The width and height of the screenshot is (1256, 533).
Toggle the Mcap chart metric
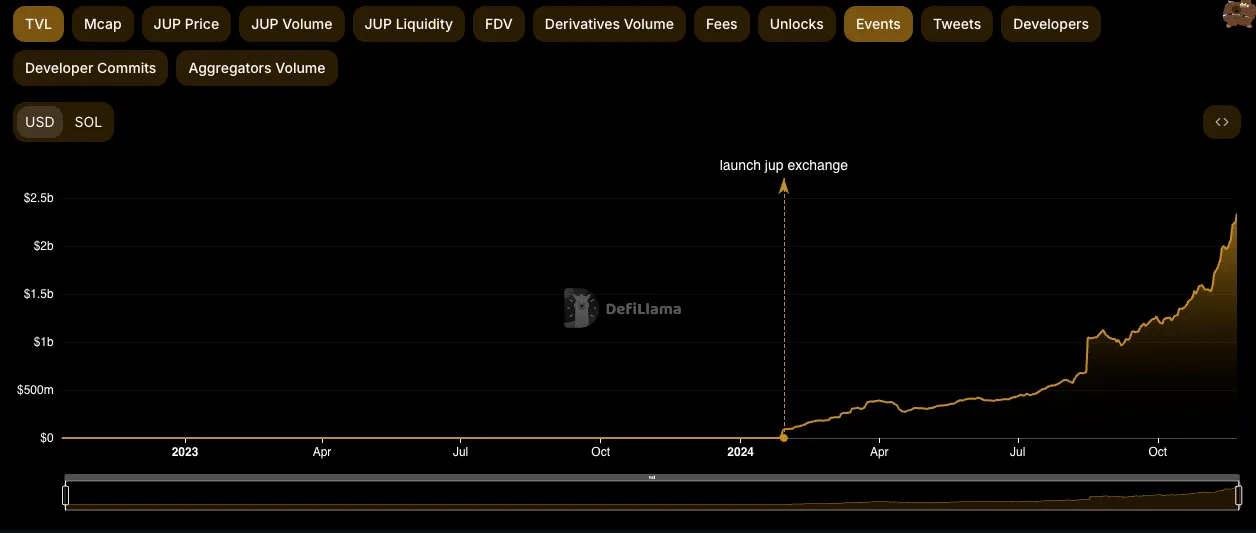point(103,24)
